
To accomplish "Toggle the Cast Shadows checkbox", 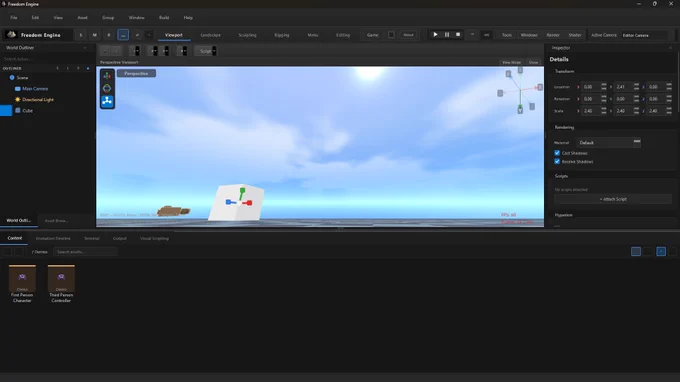I will 557,153.
